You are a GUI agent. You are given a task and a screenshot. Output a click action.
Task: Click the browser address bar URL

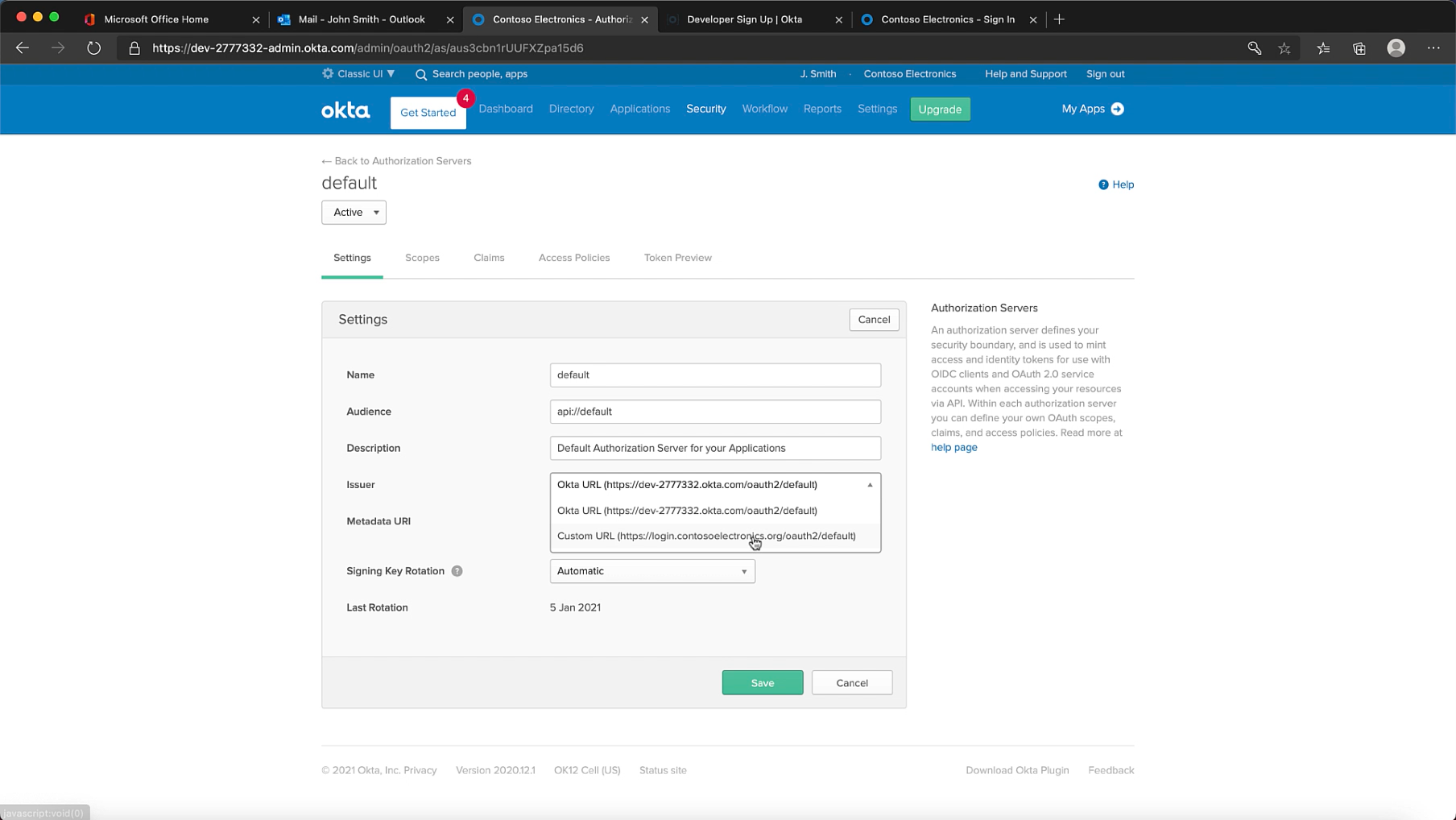(368, 48)
